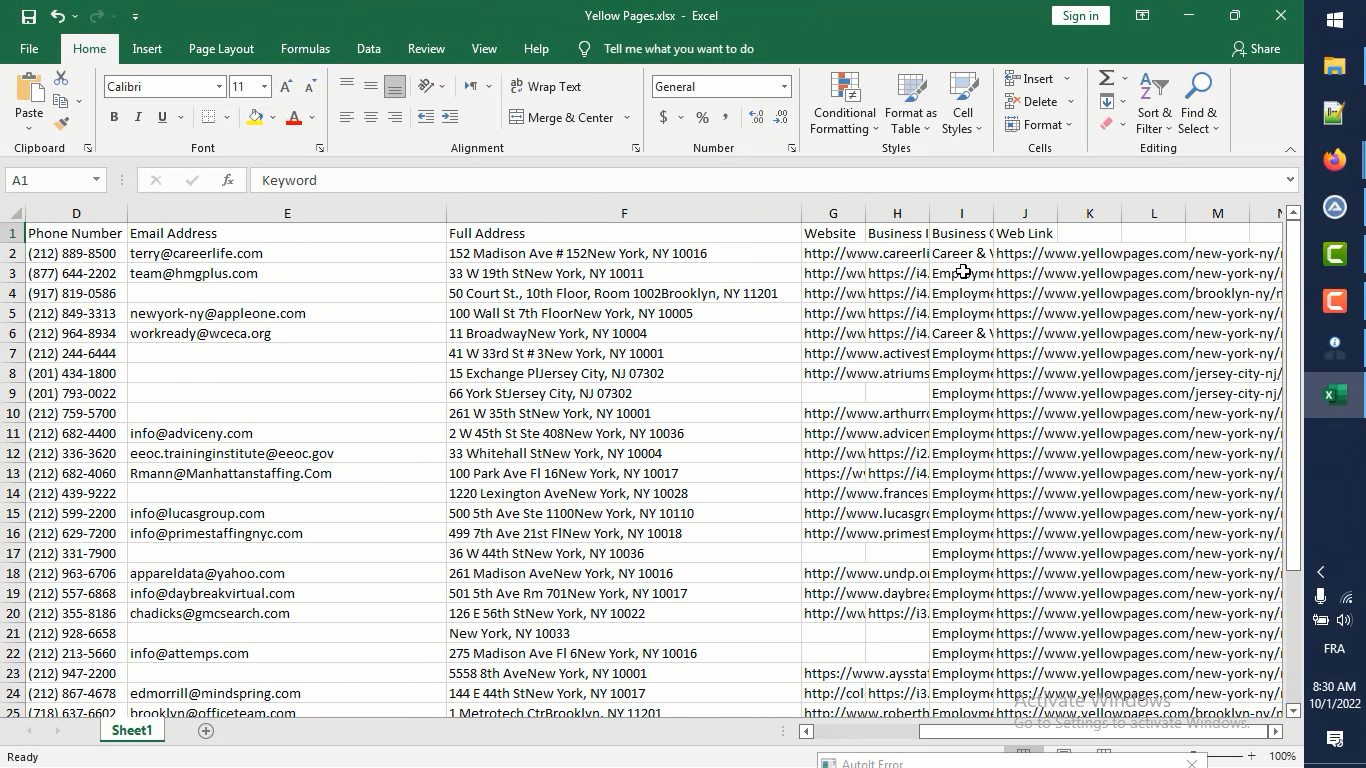Toggle middle vertical alignment

click(371, 87)
